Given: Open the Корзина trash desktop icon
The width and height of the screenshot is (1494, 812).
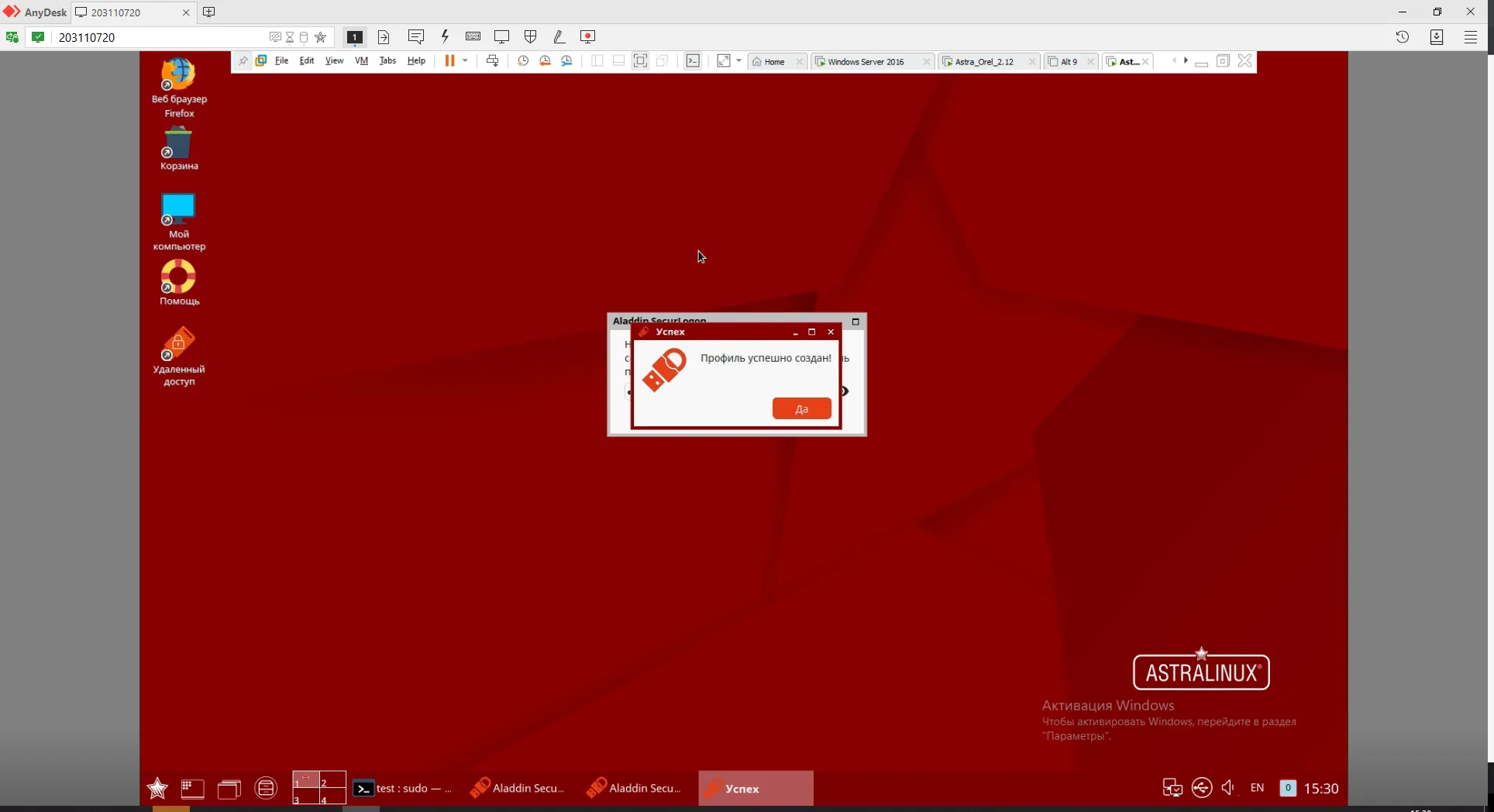Looking at the screenshot, I should coord(179,149).
